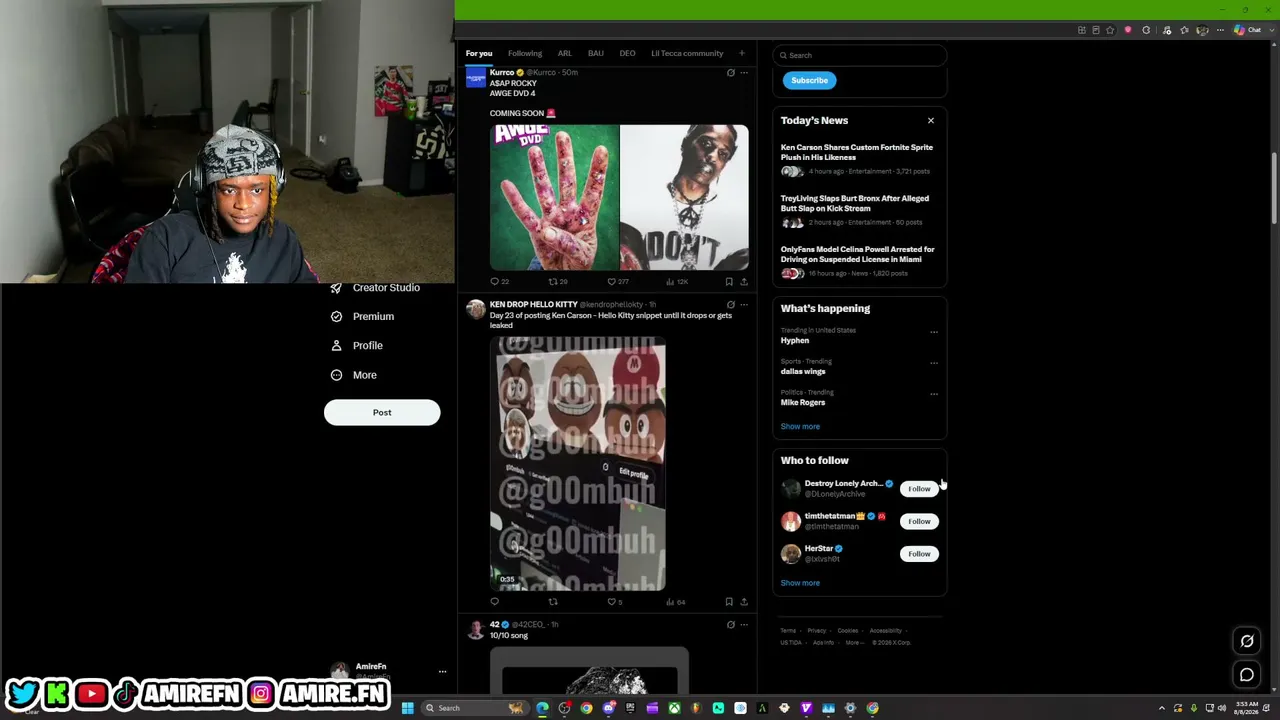Open the Grok floating button

[x=1247, y=641]
